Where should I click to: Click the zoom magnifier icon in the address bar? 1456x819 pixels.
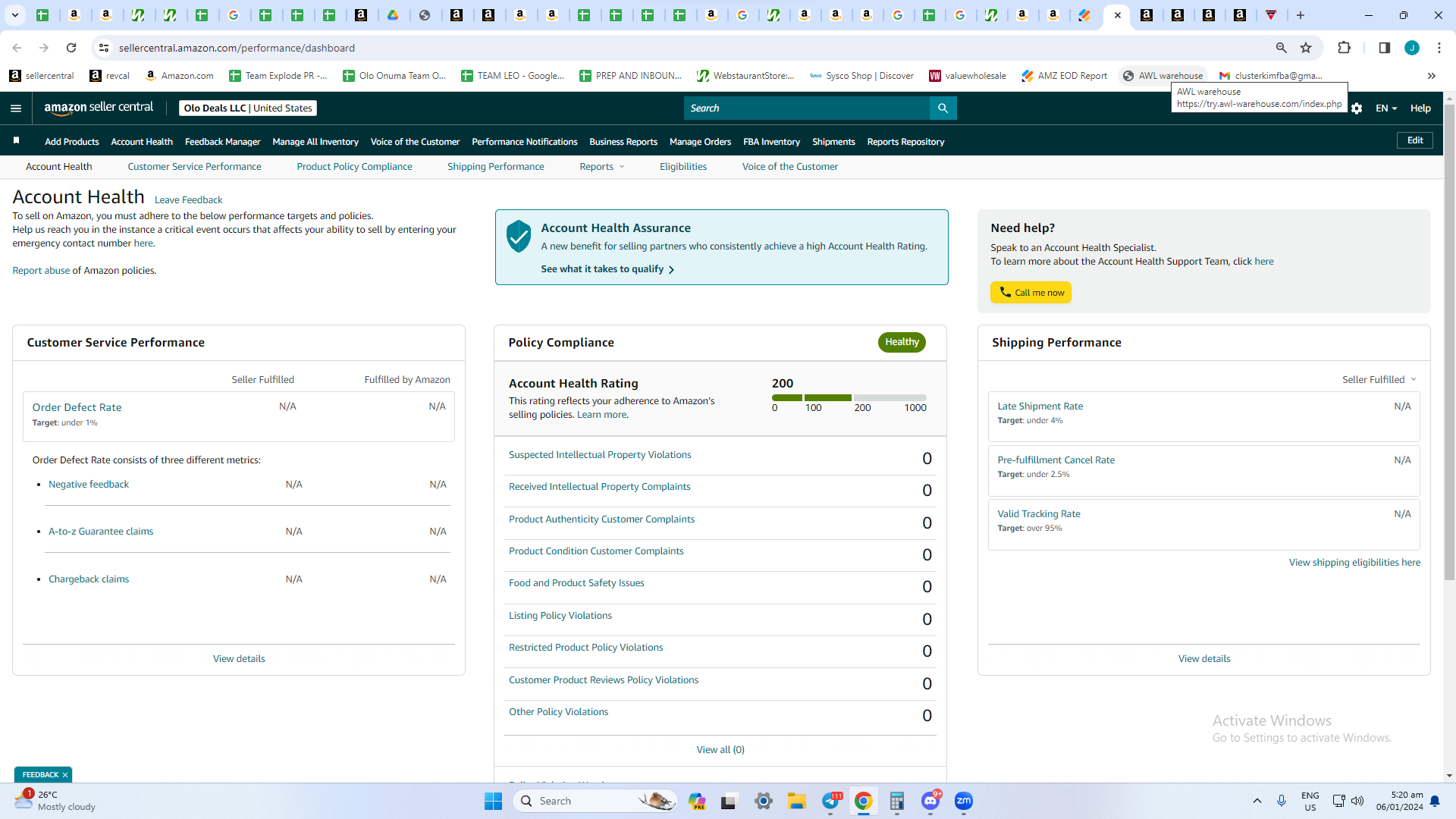pos(1282,48)
